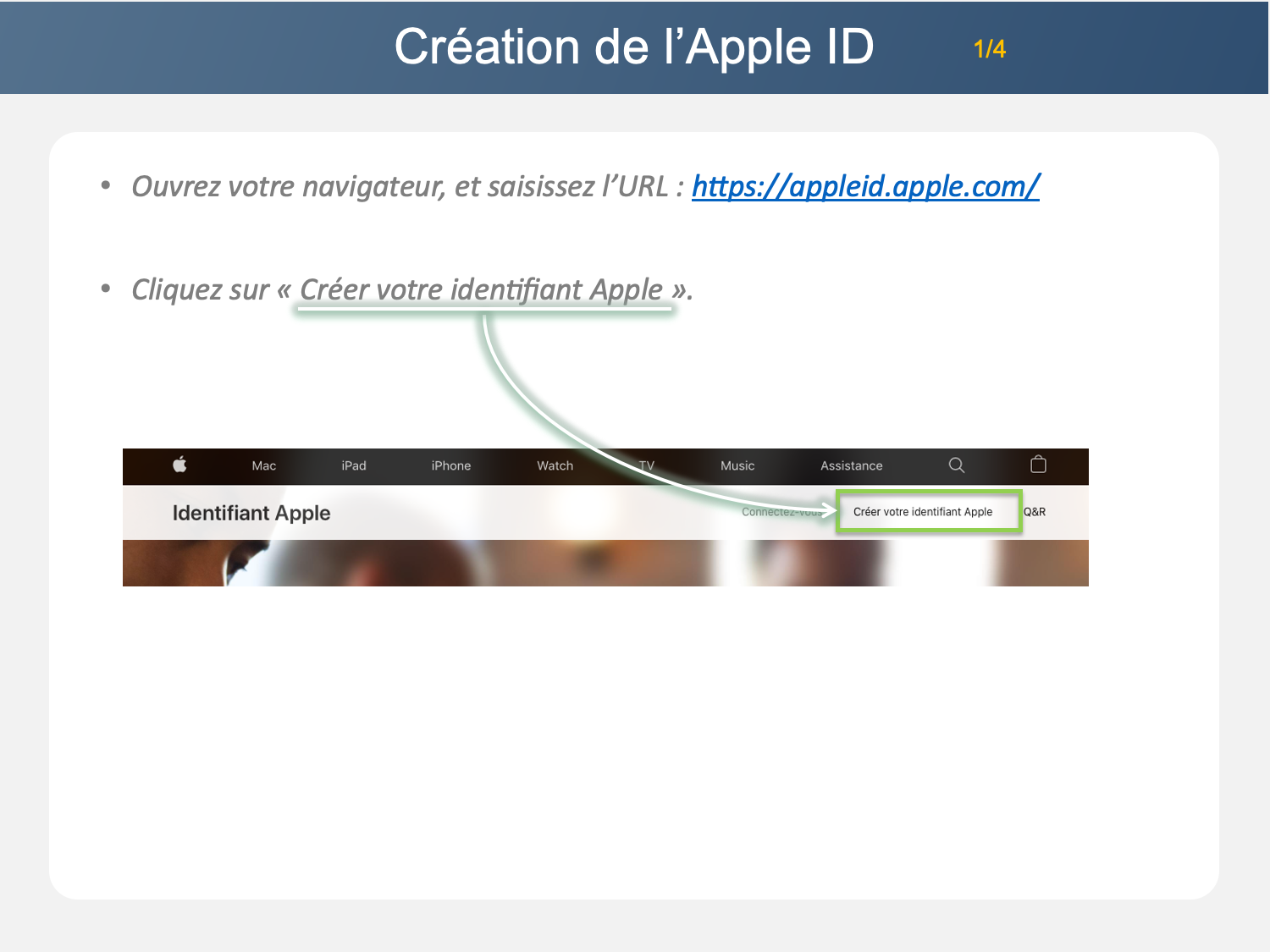Choose Watch in the top navigation
Image resolution: width=1270 pixels, height=952 pixels.
(x=555, y=466)
